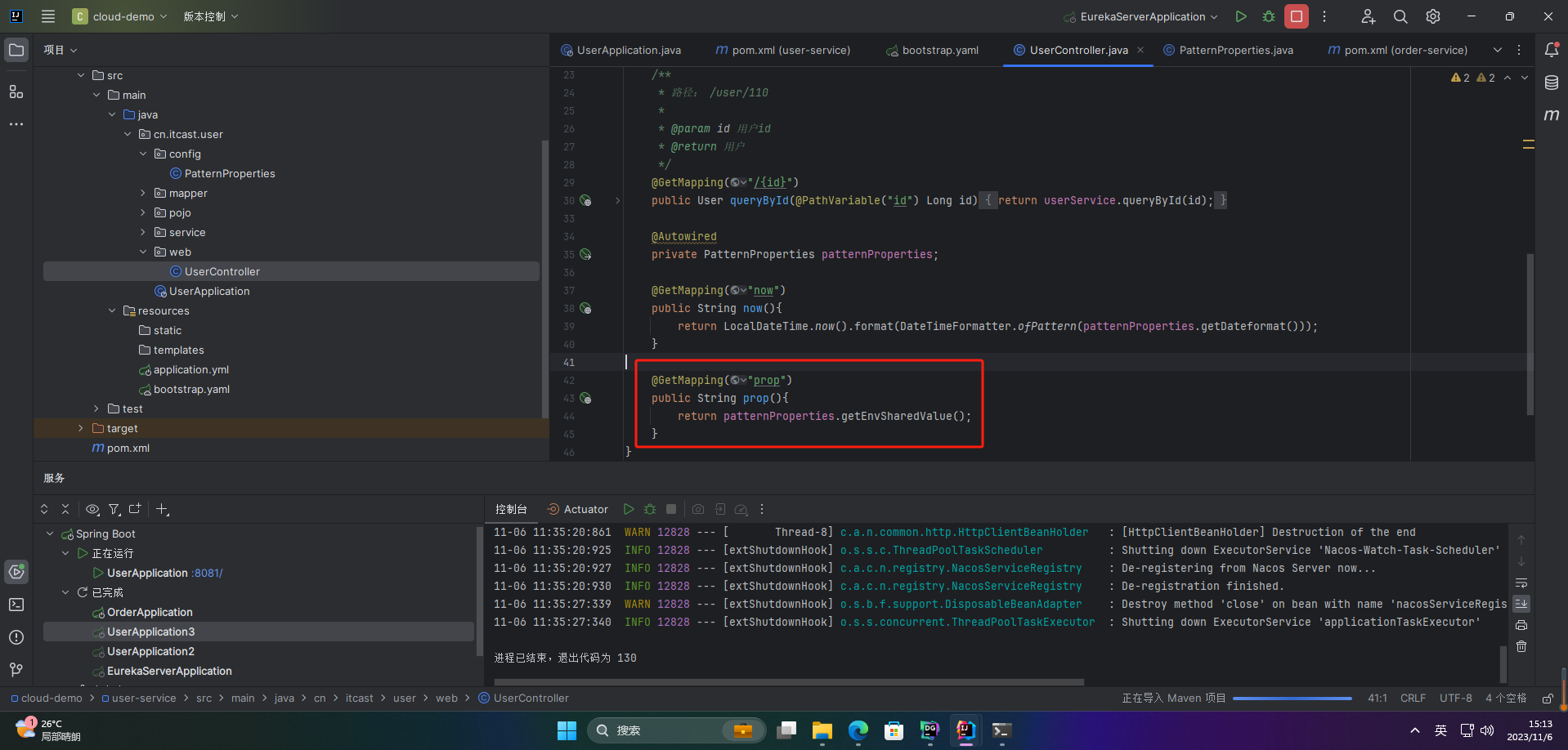Viewport: 1568px width, 750px height.
Task: Open the IDE settings gear
Action: coord(1433,16)
